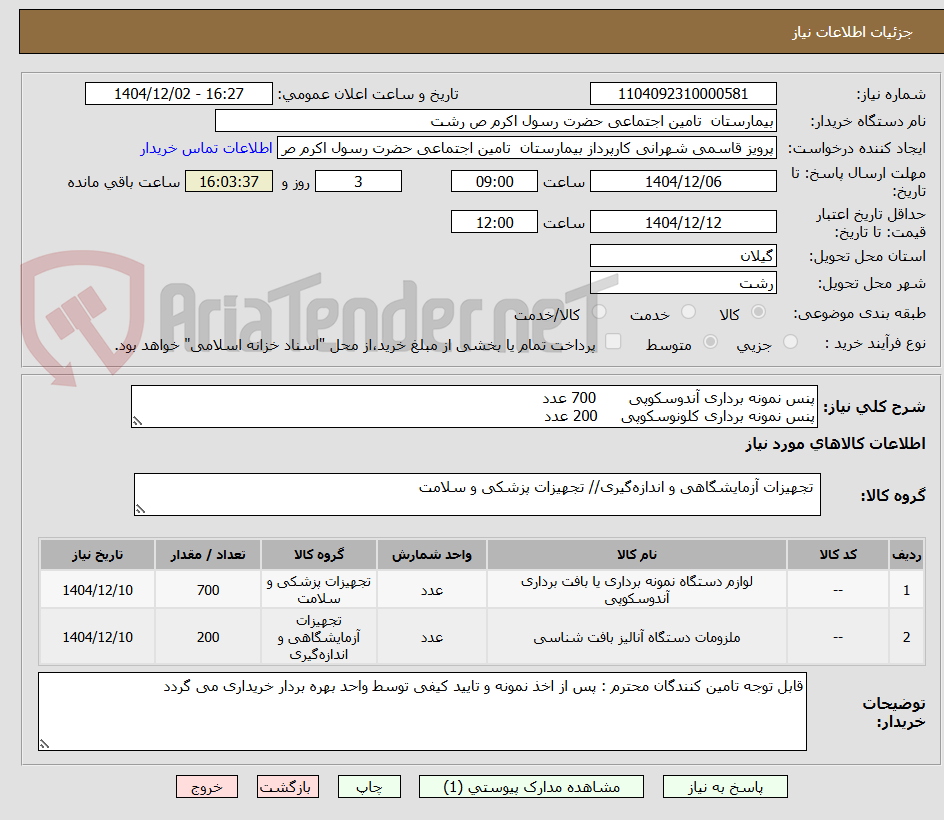This screenshot has width=944, height=820.
Task: Click the گروه کالا table column header
Action: click(319, 554)
